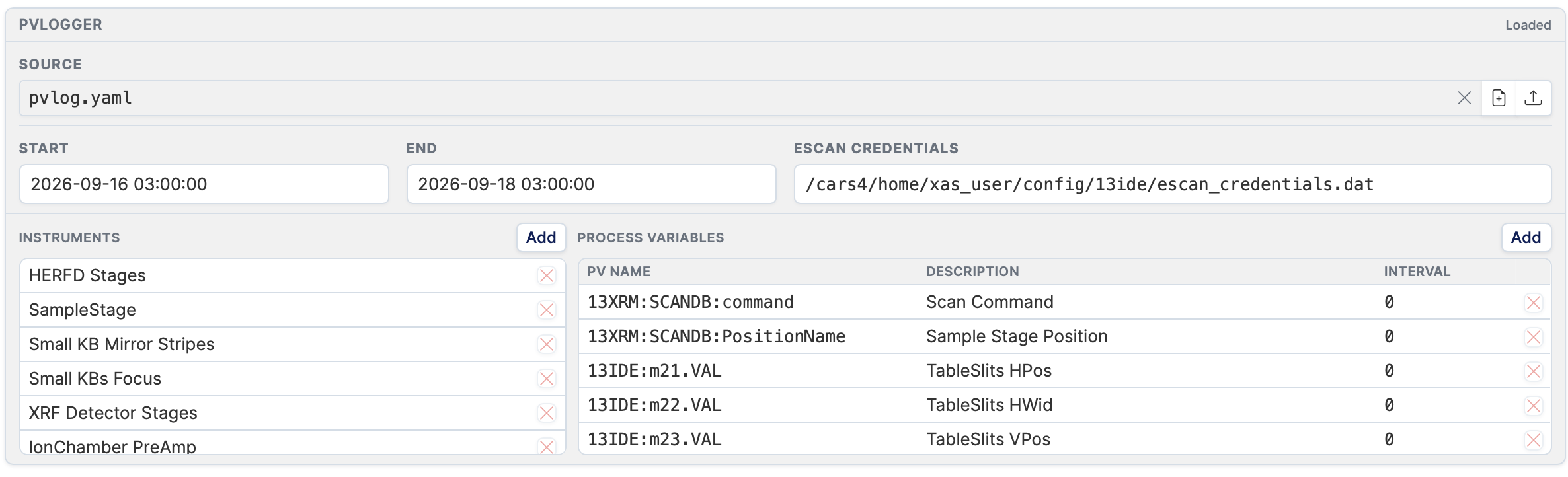This screenshot has width=1568, height=477.
Task: Click the interval value for Scan Command
Action: click(1389, 303)
